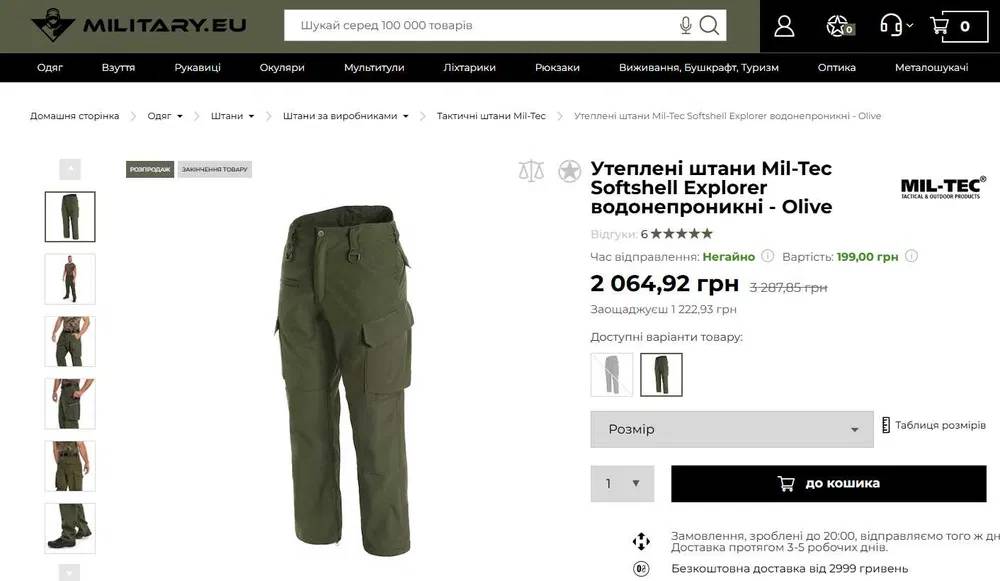Click the magnifying glass search icon
The width and height of the screenshot is (1000, 581).
click(x=709, y=26)
